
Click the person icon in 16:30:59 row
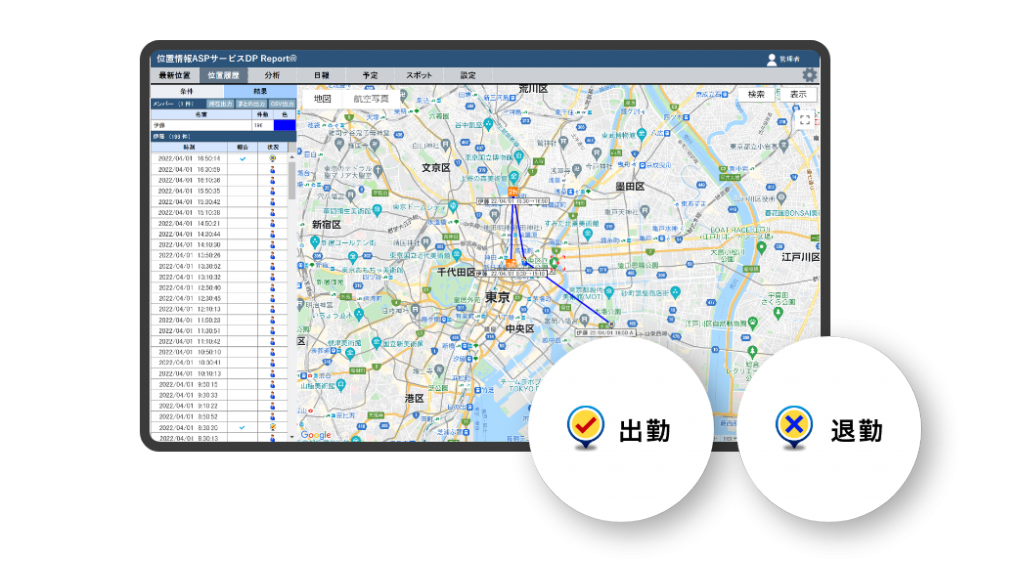point(273,169)
